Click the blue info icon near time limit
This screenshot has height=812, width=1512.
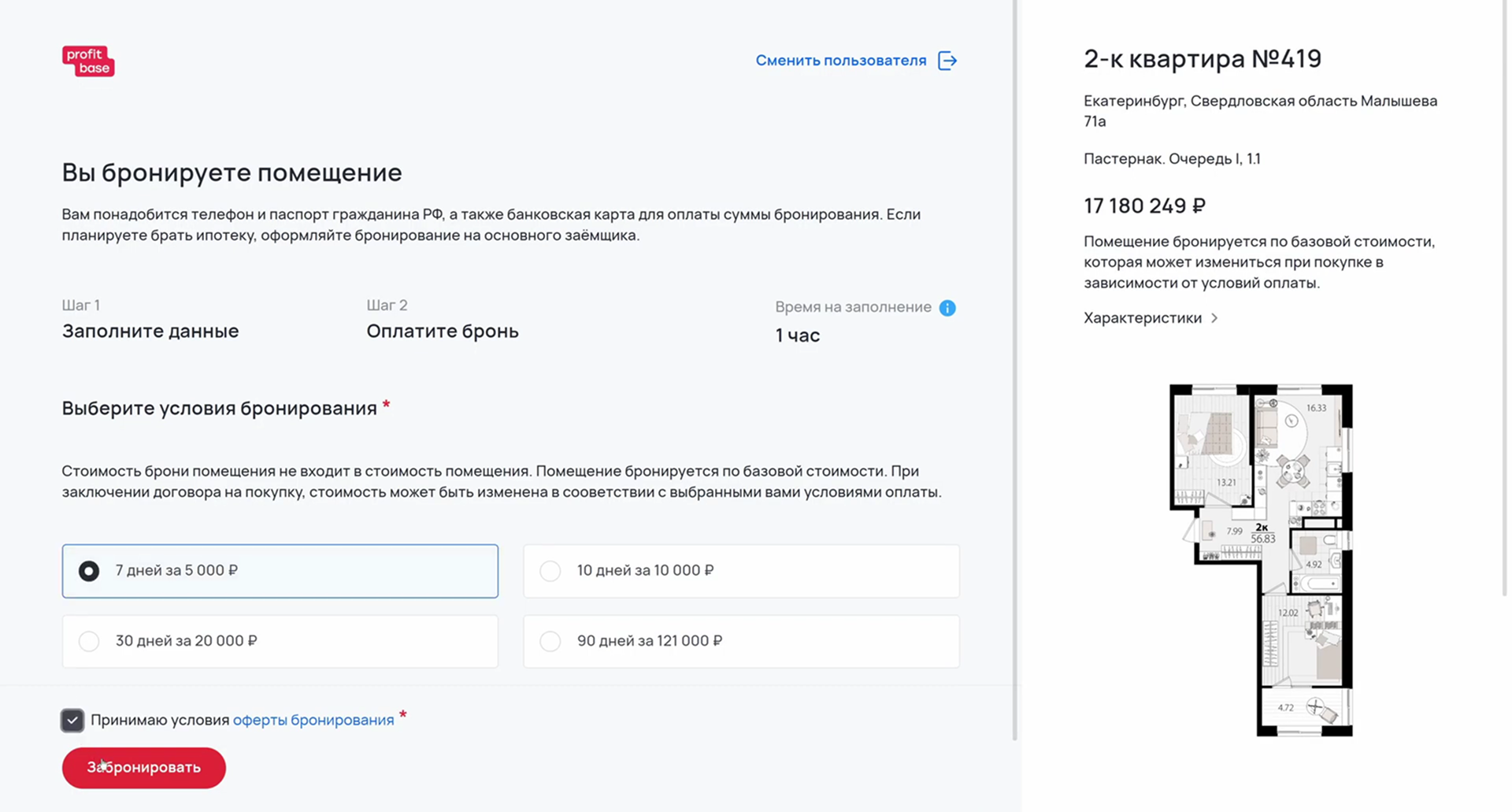coord(947,308)
